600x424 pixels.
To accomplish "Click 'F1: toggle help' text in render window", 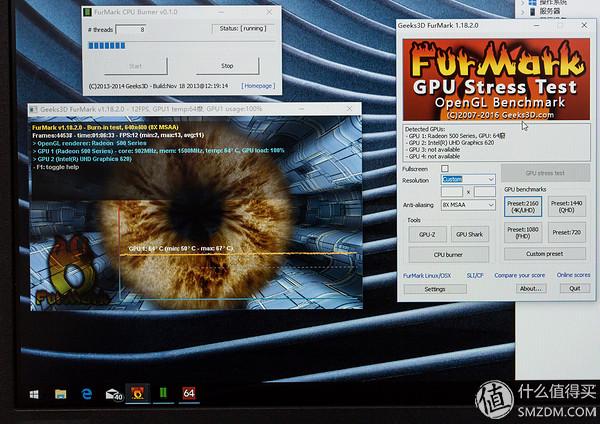I will pos(56,167).
